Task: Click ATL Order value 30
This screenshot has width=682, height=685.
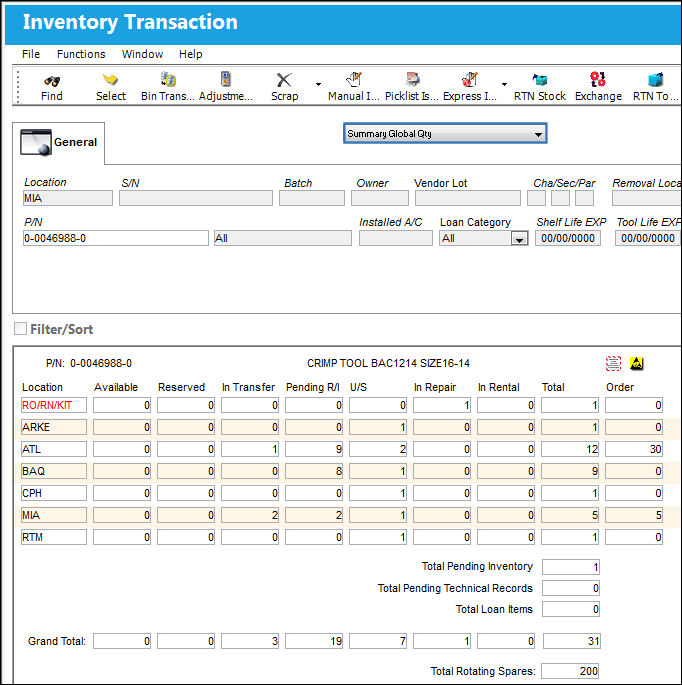Action: [x=634, y=449]
